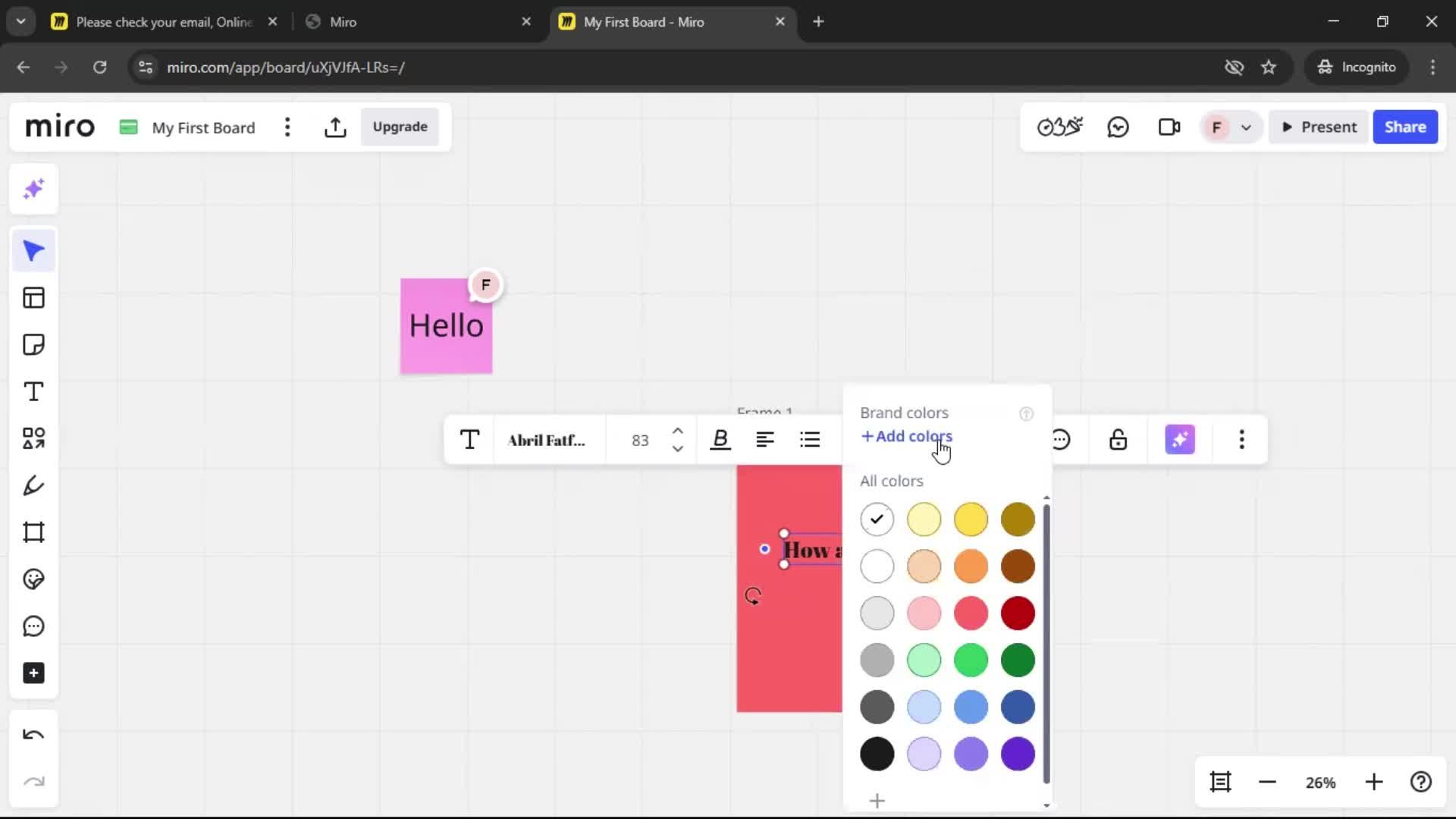Select the Sticky note tool
This screenshot has height=819, width=1456.
(x=33, y=345)
